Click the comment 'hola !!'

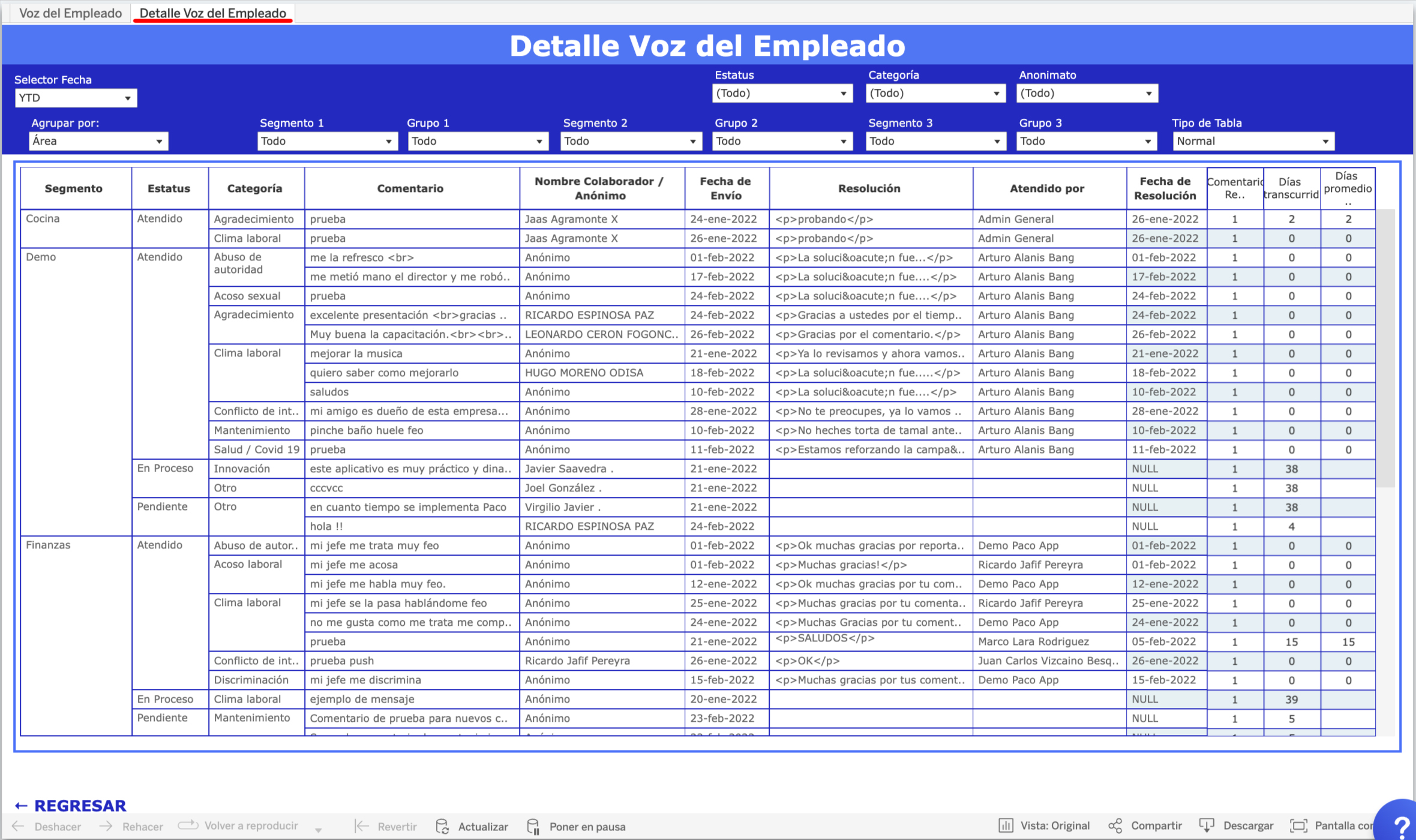(412, 526)
